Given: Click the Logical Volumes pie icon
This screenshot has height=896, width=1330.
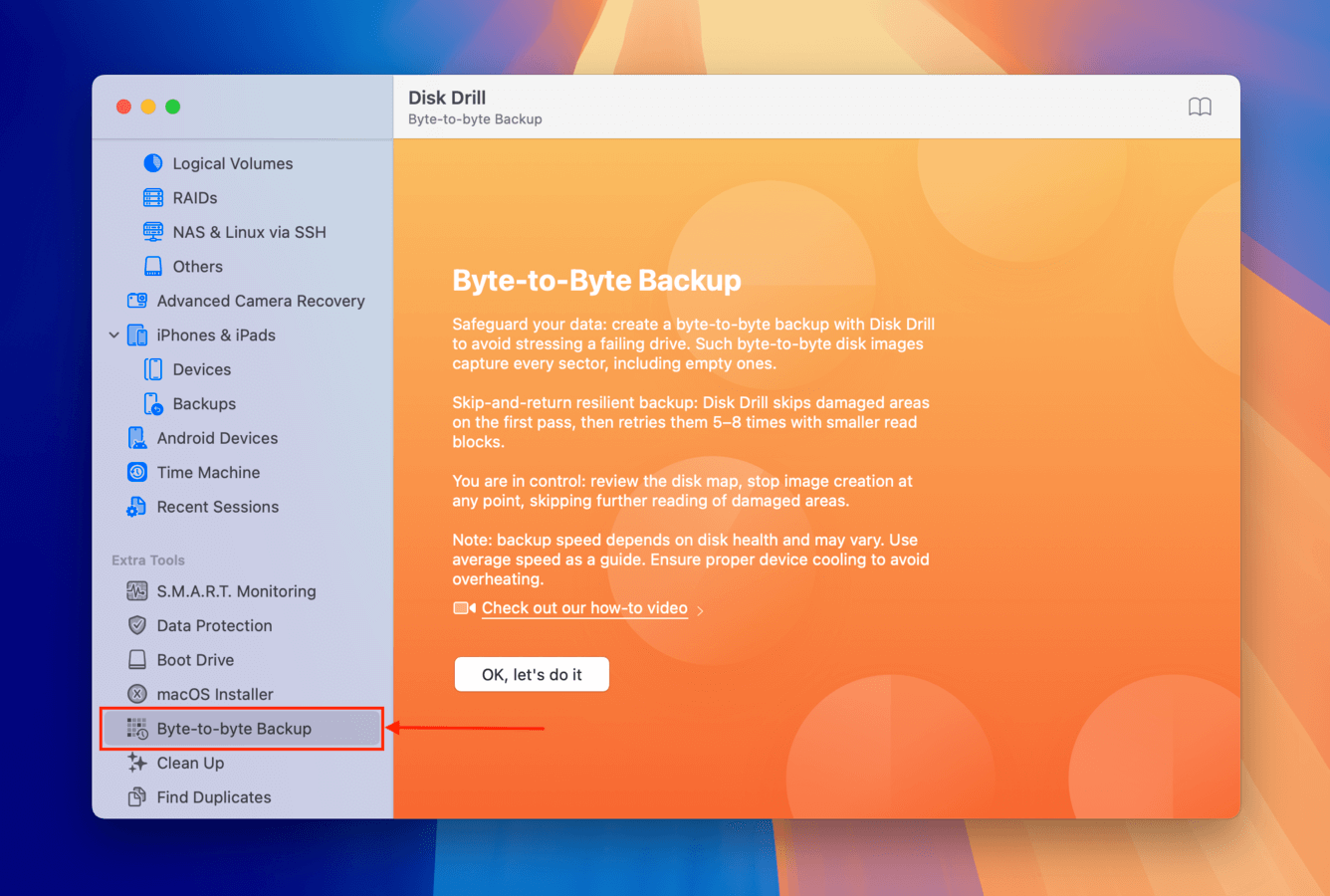Looking at the screenshot, I should click(152, 163).
